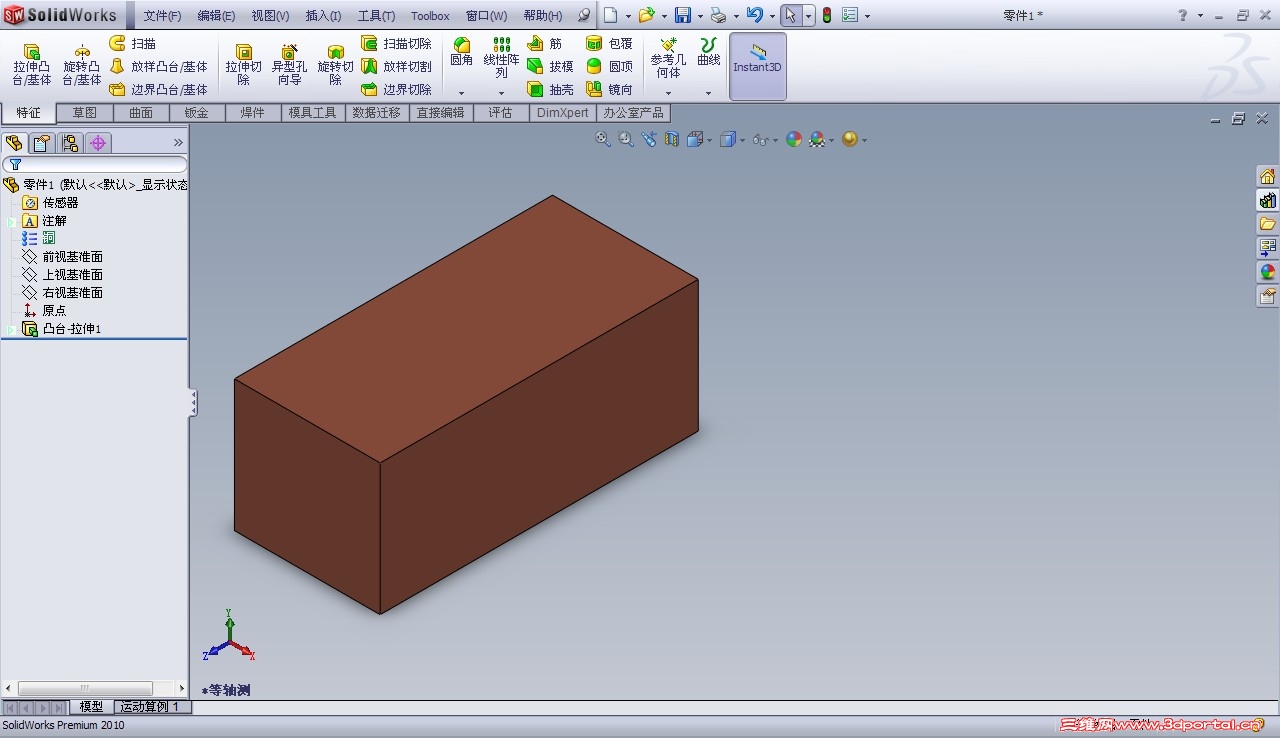Click the 参考几何体 reference geometry tool
Screen dimensions: 1280x738
(668, 59)
